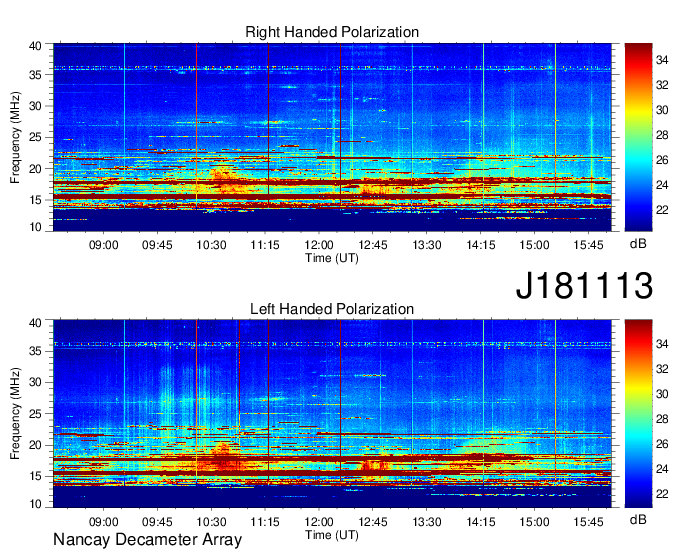Click the "24" value on left-handed colorbar
This screenshot has height=552, width=680.
click(662, 469)
